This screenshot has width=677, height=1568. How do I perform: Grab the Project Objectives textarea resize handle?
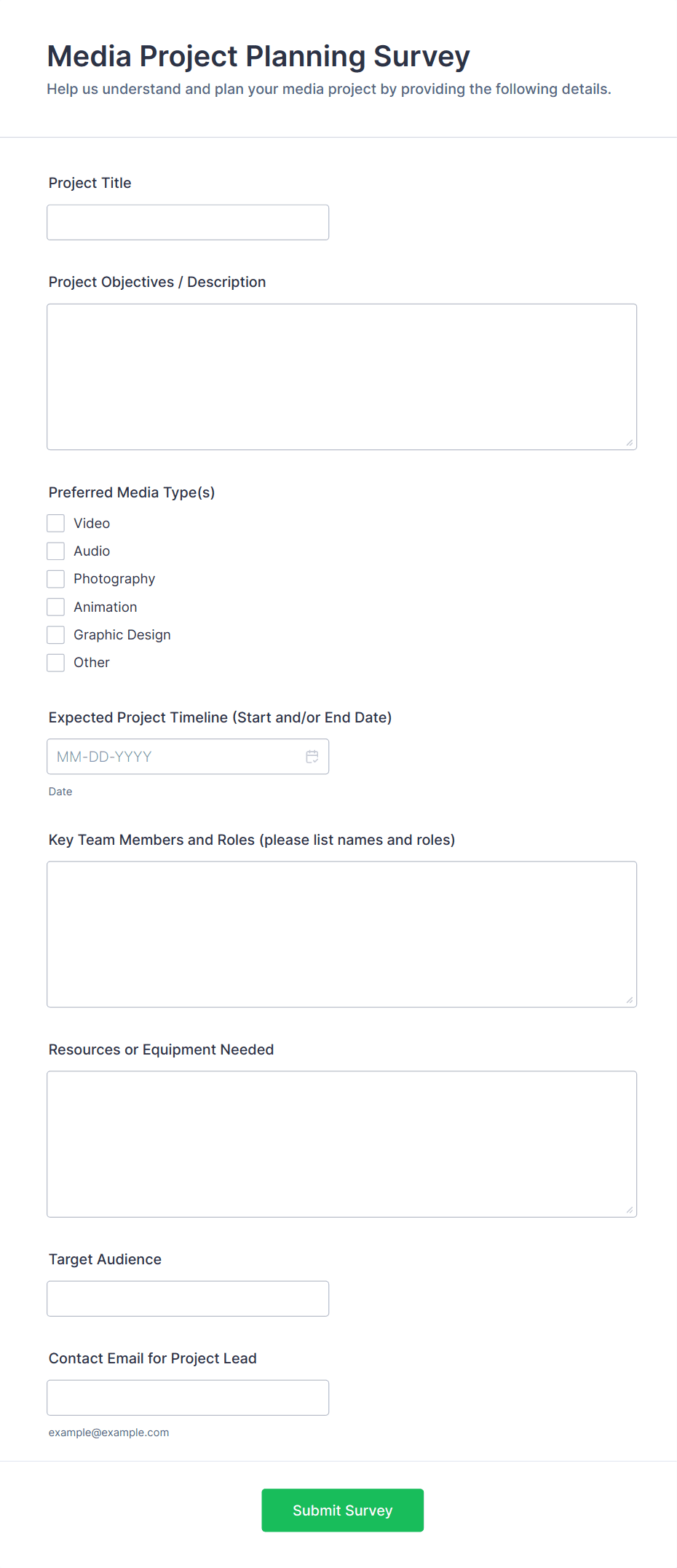point(630,443)
